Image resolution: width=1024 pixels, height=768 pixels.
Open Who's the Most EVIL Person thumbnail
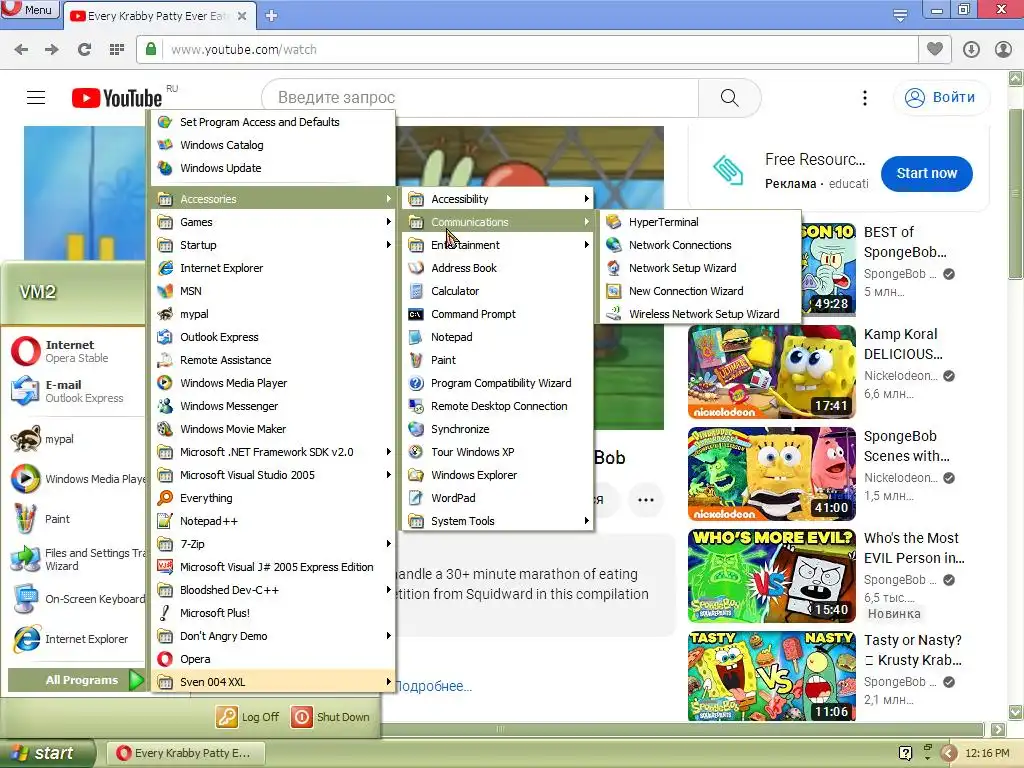pos(771,575)
